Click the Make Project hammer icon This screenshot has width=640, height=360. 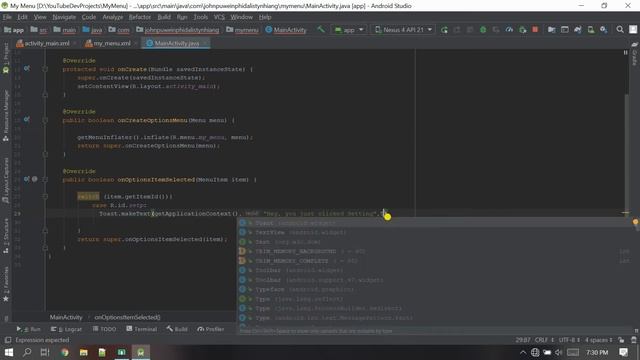pos(321,29)
